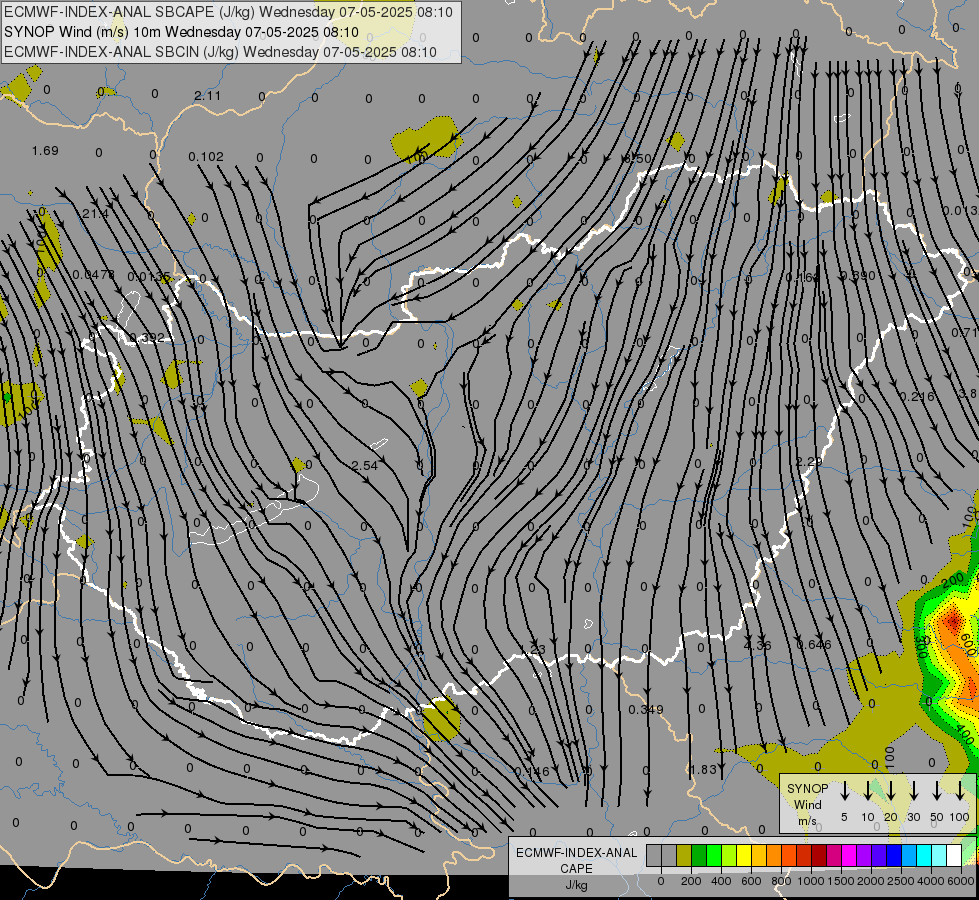
Task: Click the 2500 tick label in legend
Action: tap(901, 881)
